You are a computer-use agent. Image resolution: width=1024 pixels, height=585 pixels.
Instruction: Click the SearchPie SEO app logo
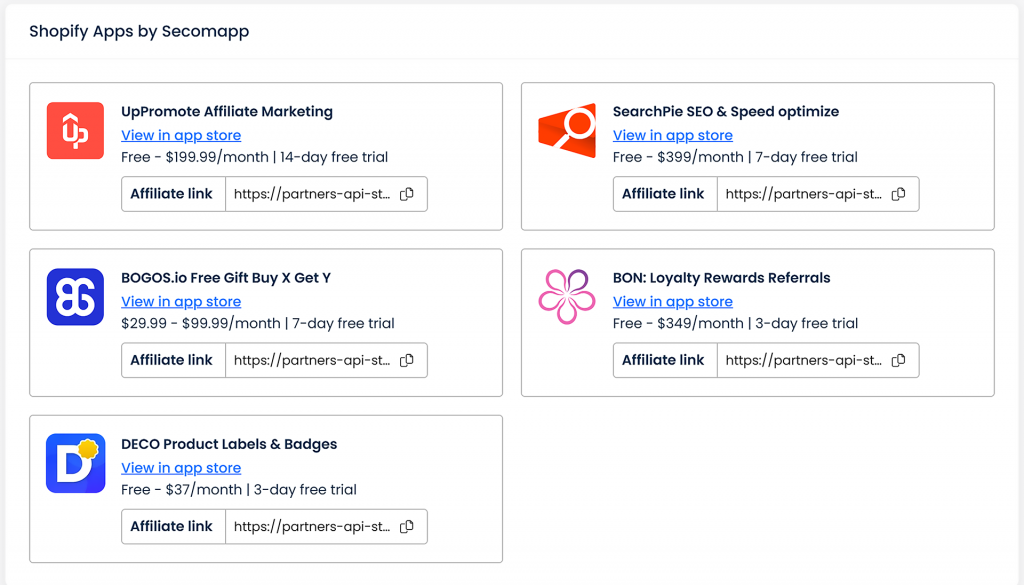pyautogui.click(x=567, y=131)
